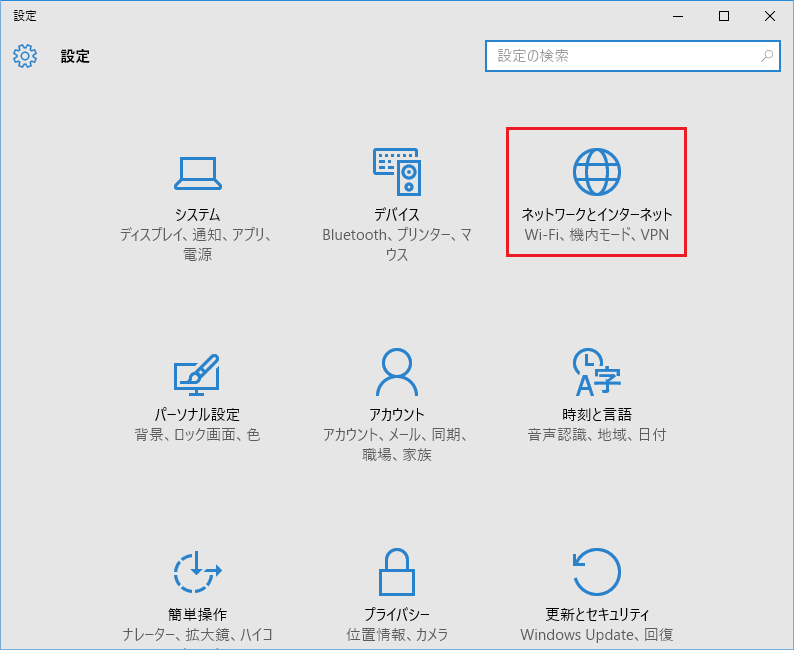Click the パーソナル設定 monitor and brush icon
Image resolution: width=794 pixels, height=650 pixels.
(x=197, y=374)
